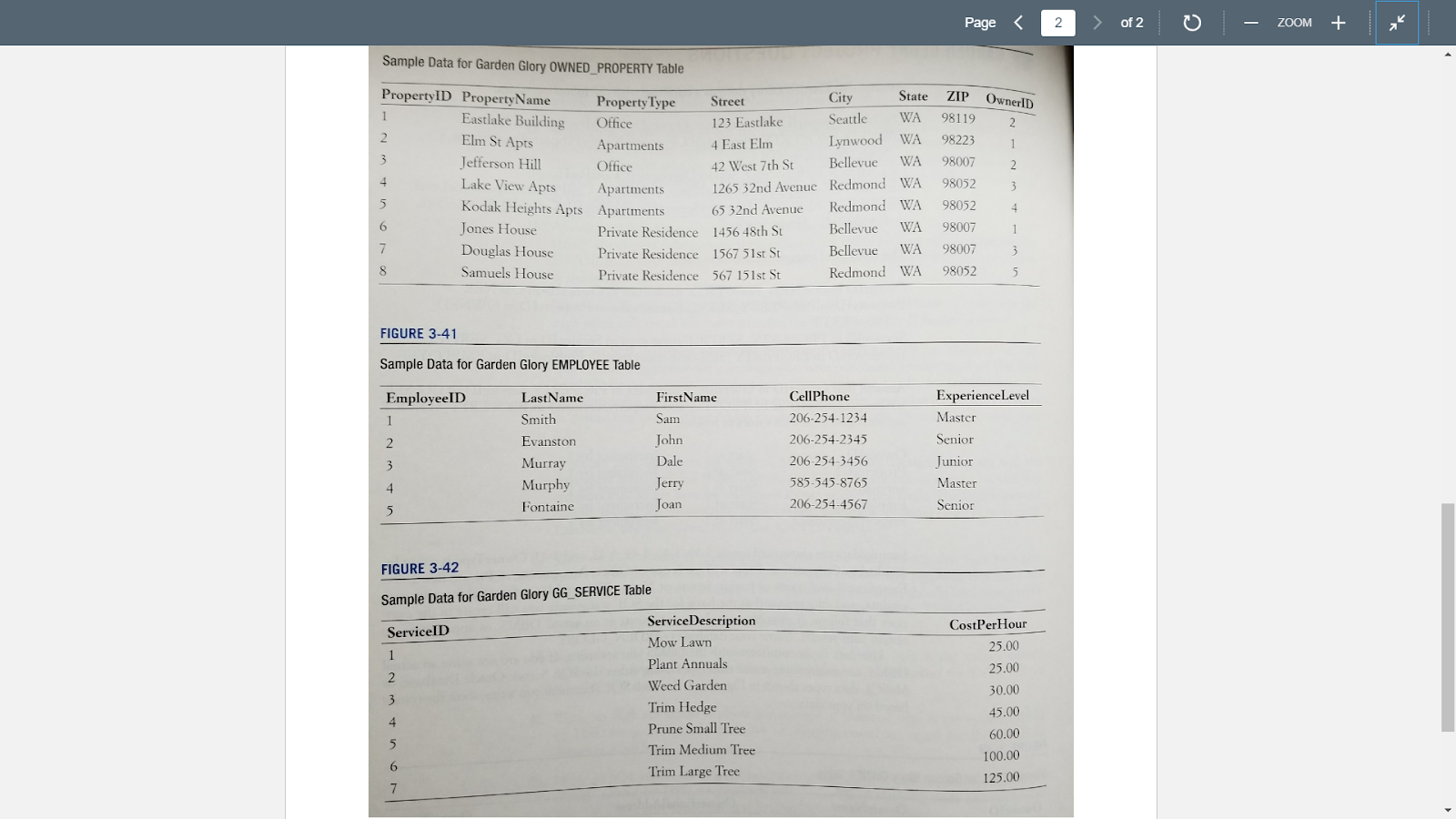Click the '1265 32nd Avenue' street cell

coord(764,187)
